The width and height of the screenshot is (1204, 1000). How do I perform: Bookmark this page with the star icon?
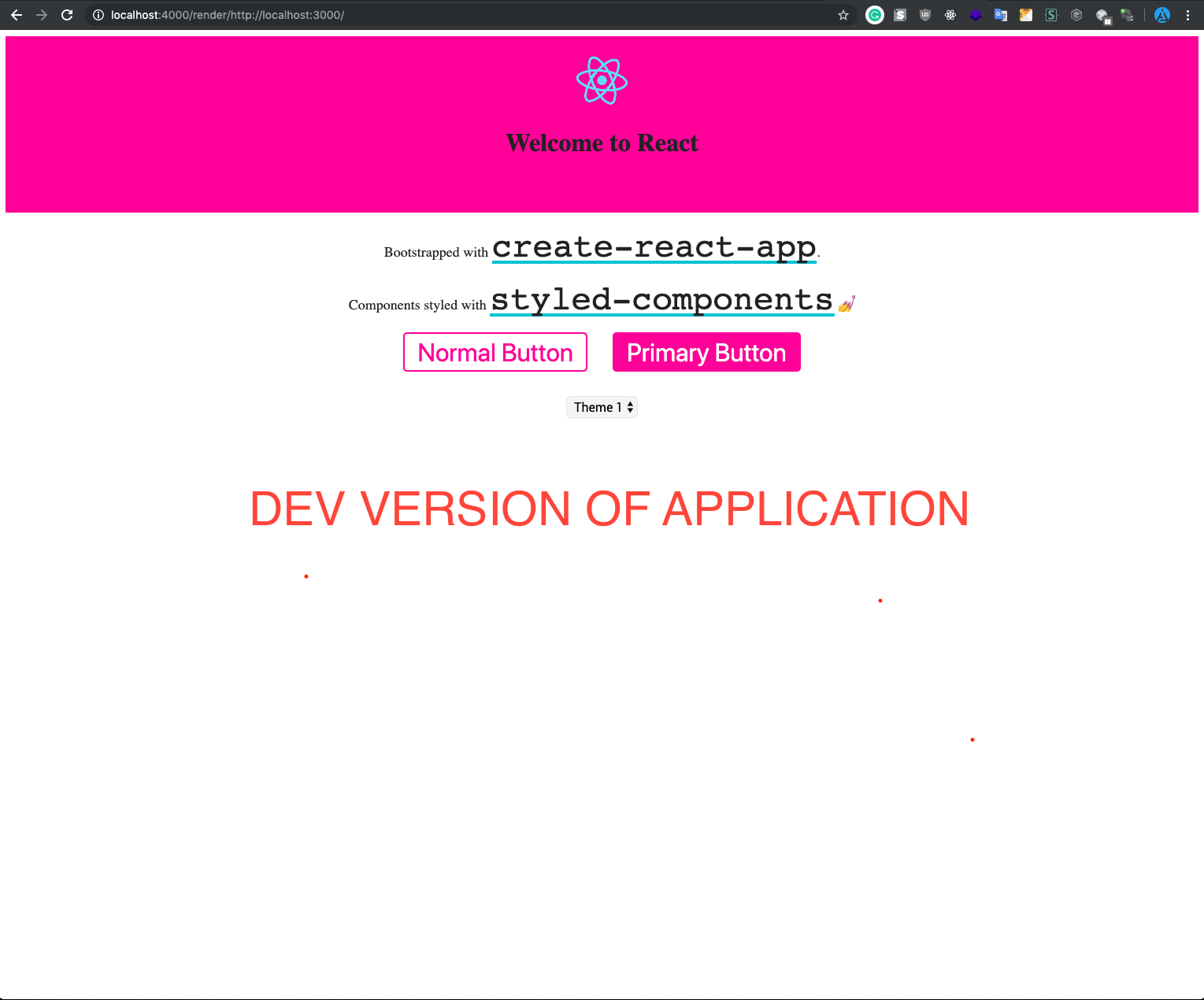(x=843, y=15)
